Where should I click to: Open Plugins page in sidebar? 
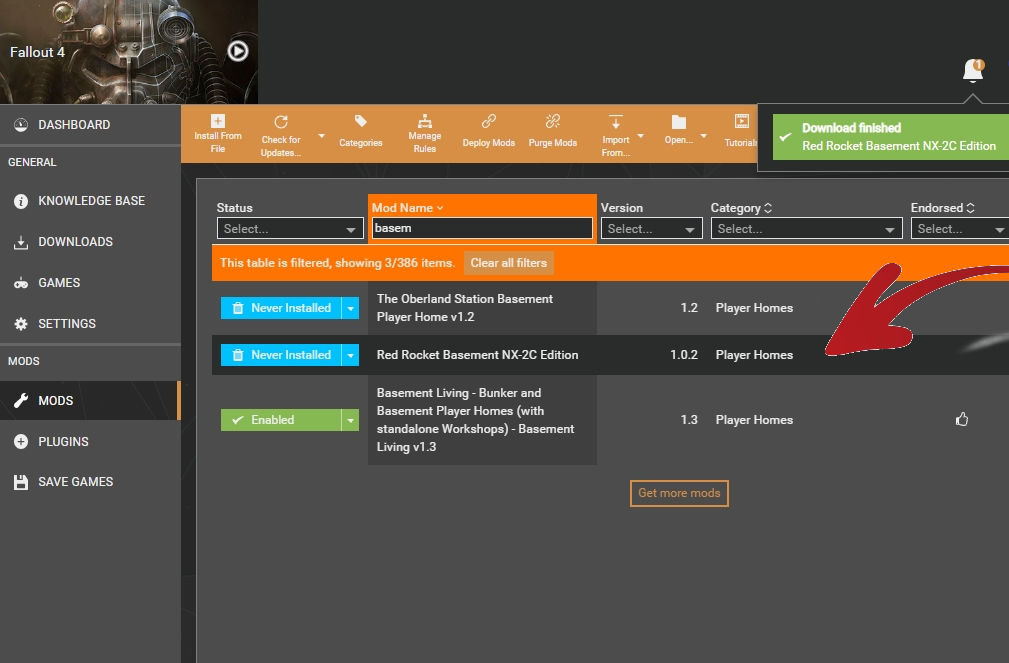[x=90, y=442]
